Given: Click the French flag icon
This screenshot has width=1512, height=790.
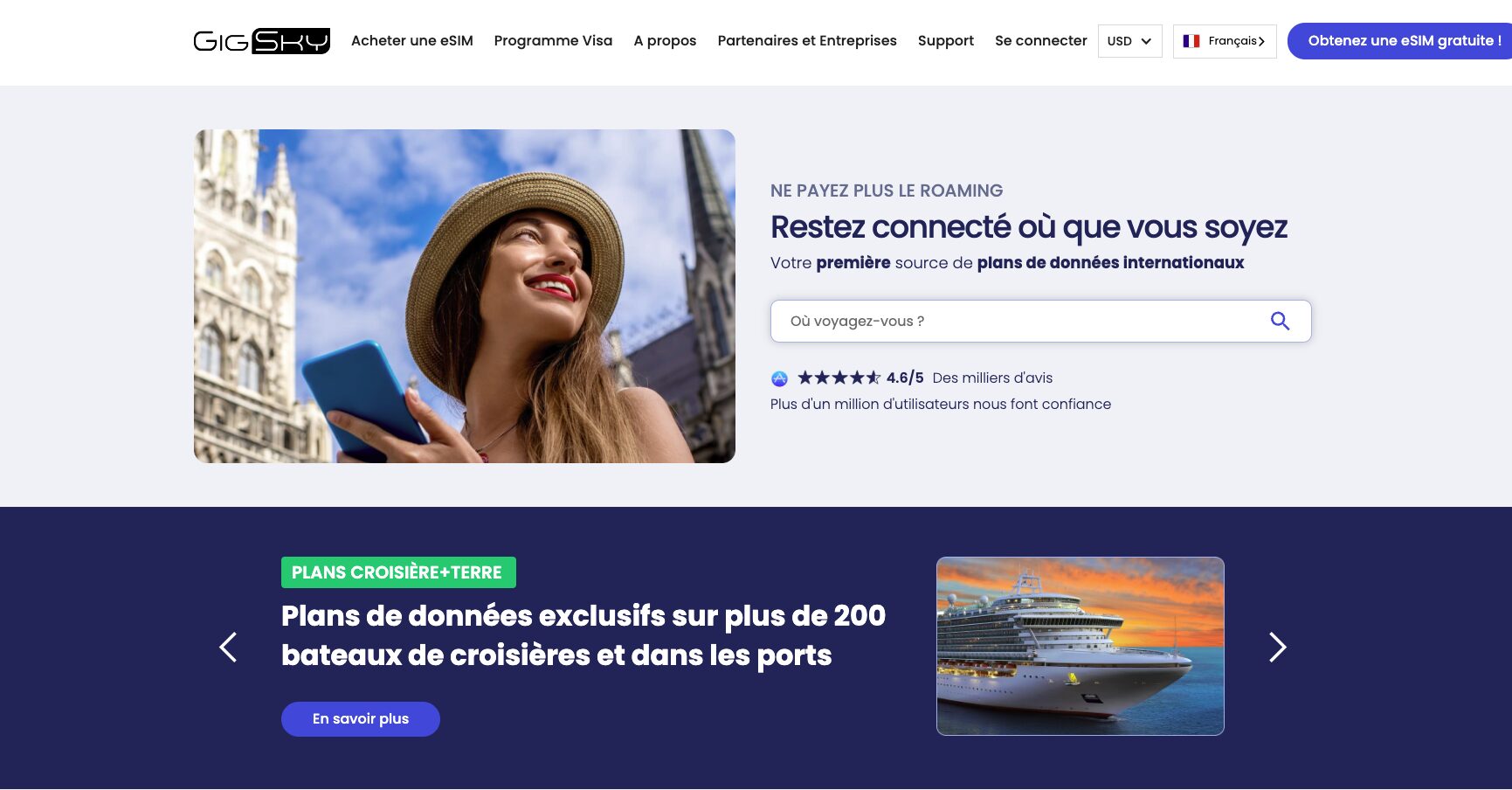Looking at the screenshot, I should (1191, 41).
